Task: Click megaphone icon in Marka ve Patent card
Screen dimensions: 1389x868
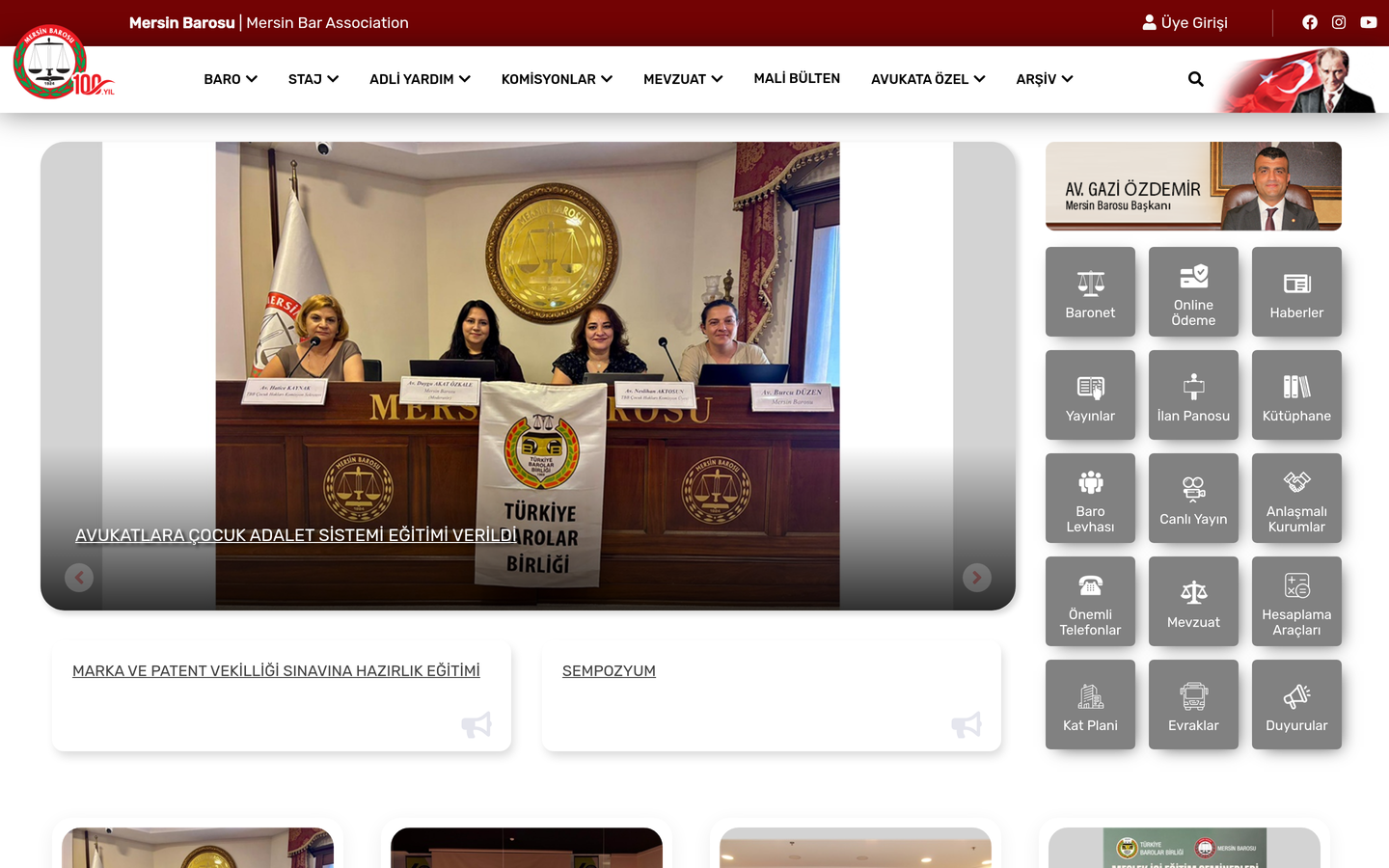Action: click(477, 725)
